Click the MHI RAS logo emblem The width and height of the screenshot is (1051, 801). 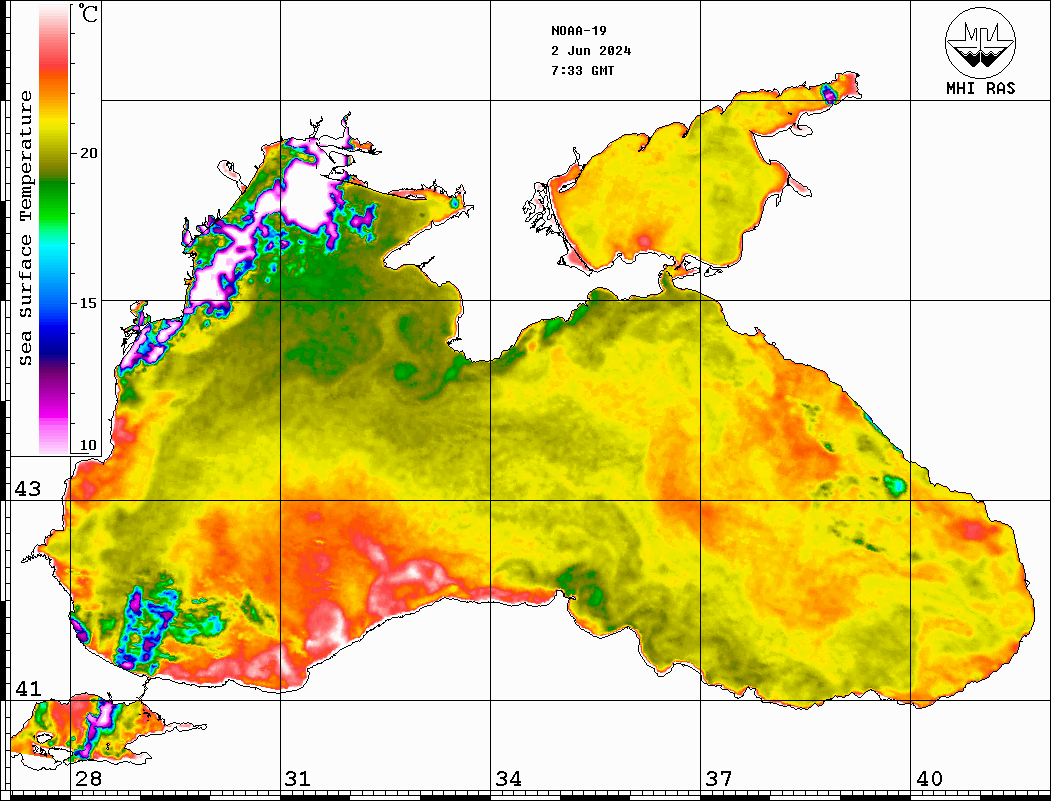(x=980, y=42)
